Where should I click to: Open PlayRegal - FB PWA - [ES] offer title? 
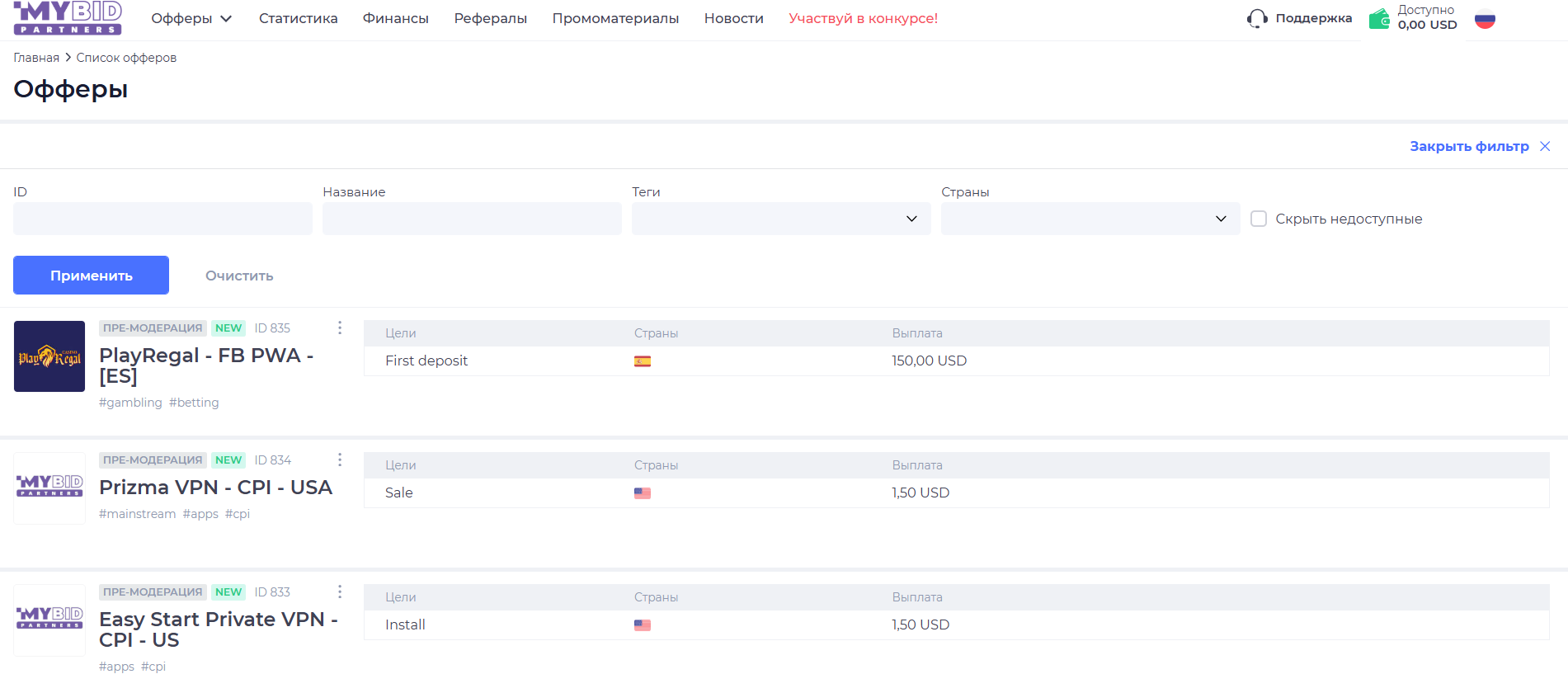[206, 365]
